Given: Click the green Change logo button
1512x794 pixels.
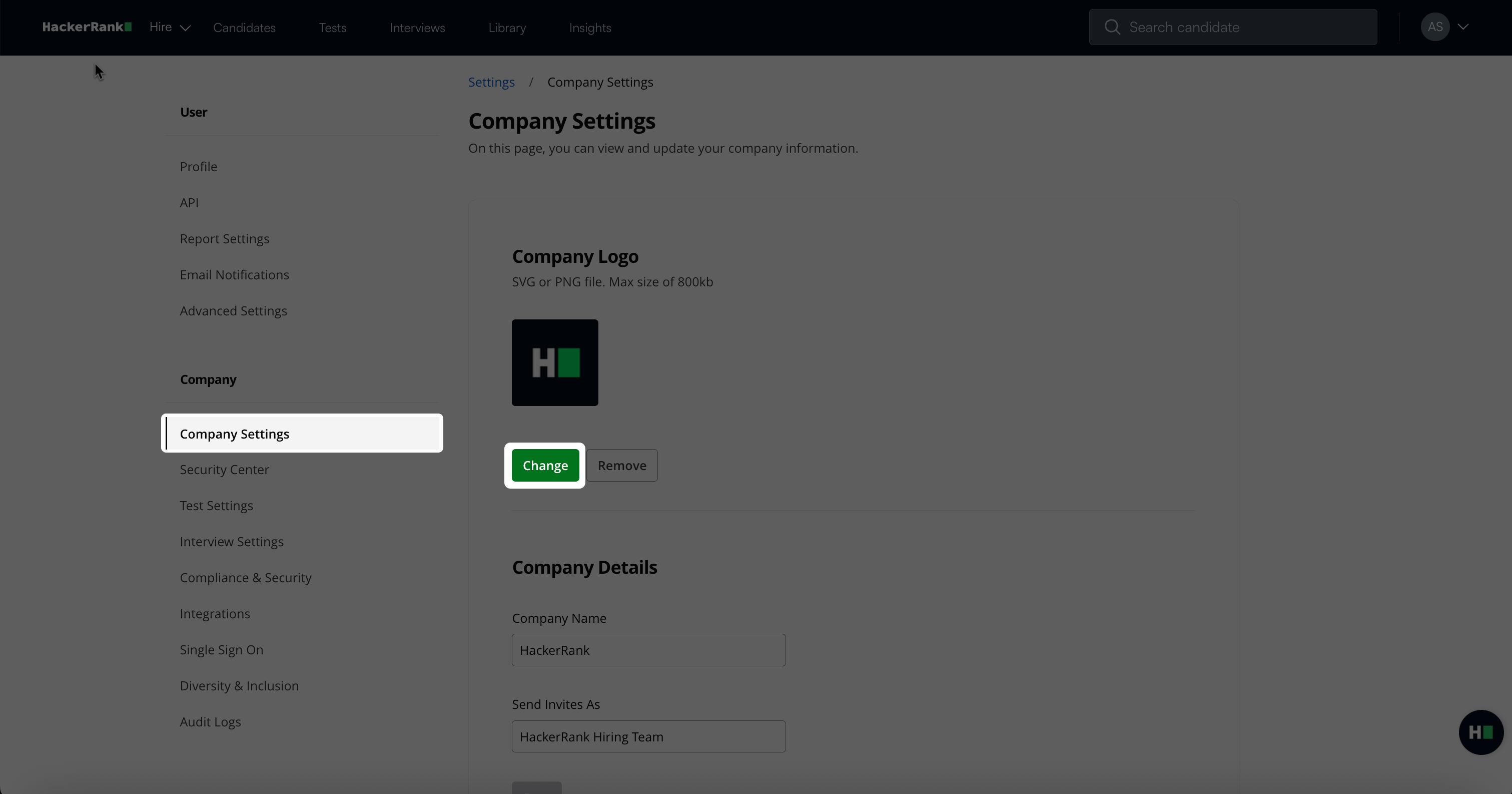Looking at the screenshot, I should [545, 465].
